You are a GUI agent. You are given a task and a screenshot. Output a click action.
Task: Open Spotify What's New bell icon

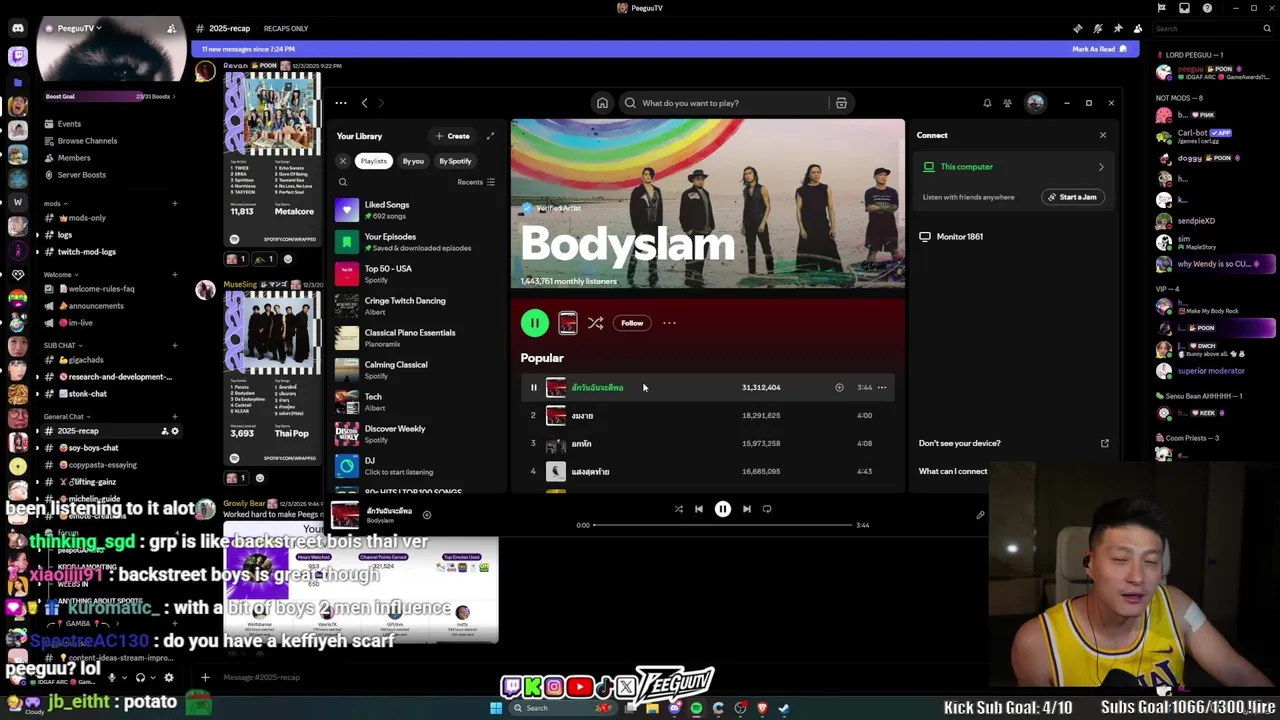click(x=987, y=103)
